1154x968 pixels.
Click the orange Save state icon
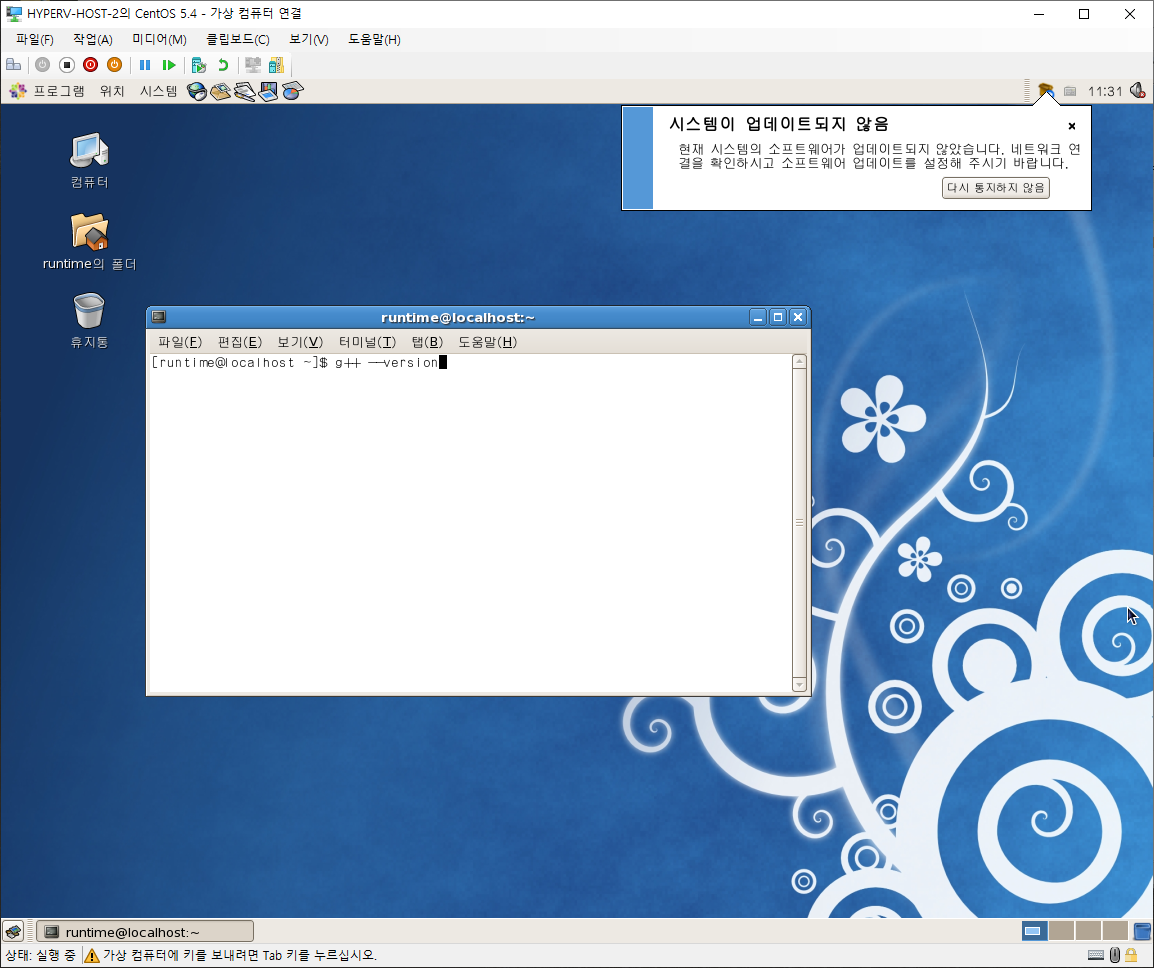click(x=114, y=65)
